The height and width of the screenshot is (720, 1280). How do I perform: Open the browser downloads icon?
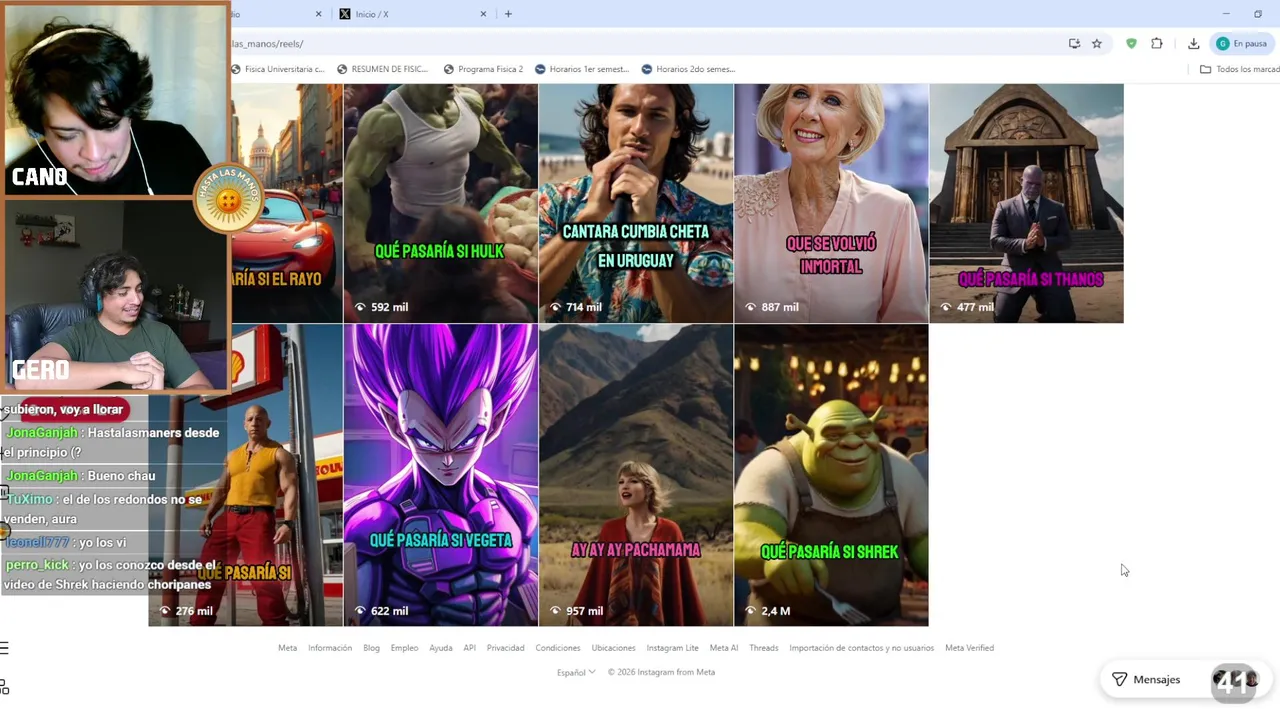pos(1193,44)
